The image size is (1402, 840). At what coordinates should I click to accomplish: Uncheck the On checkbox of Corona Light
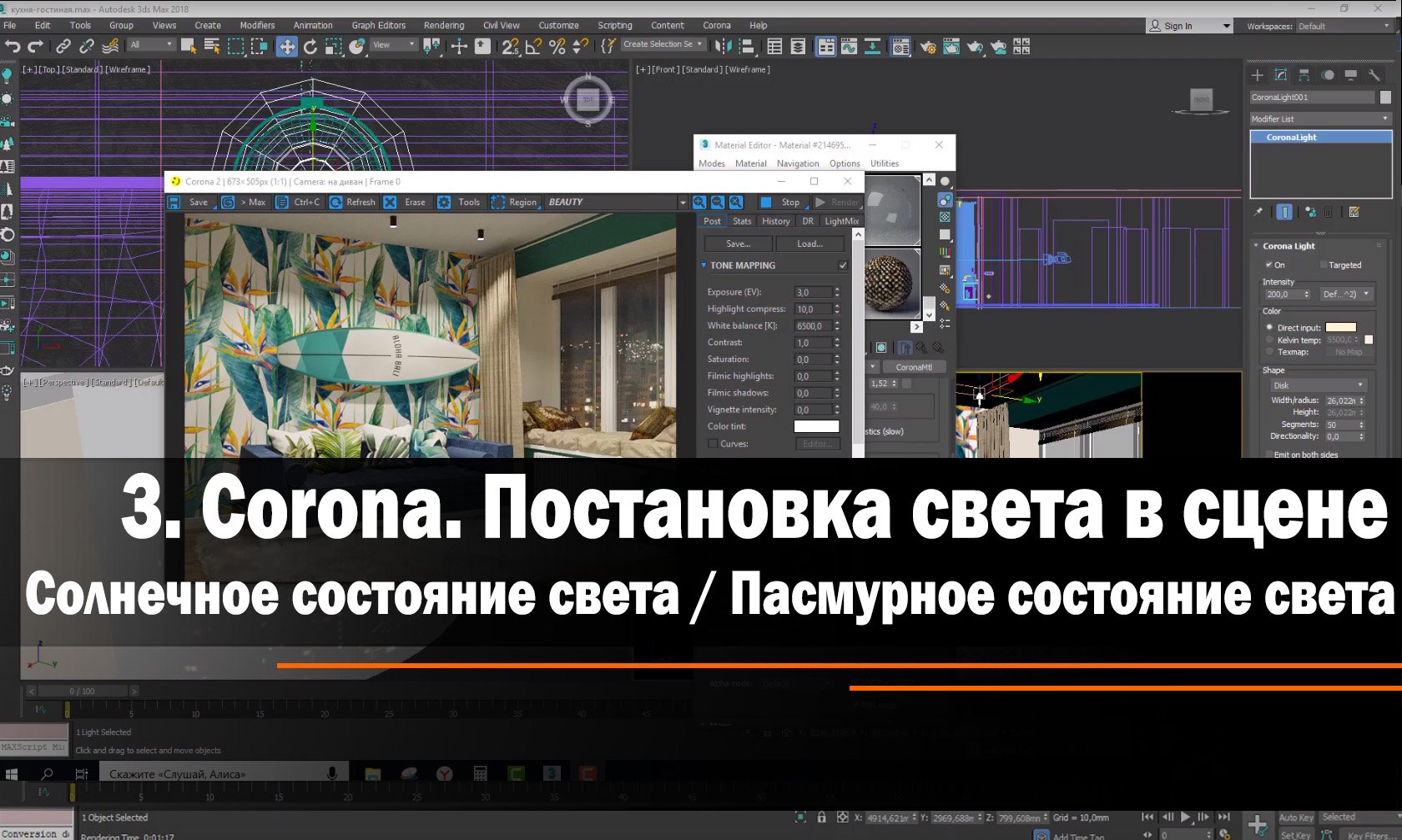(x=1270, y=264)
